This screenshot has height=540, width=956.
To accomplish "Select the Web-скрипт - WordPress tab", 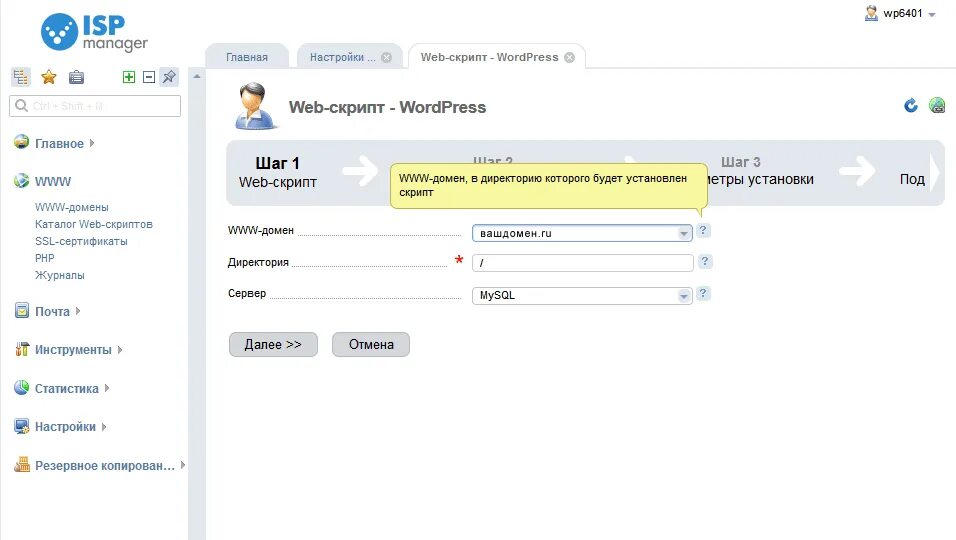I will 490,57.
